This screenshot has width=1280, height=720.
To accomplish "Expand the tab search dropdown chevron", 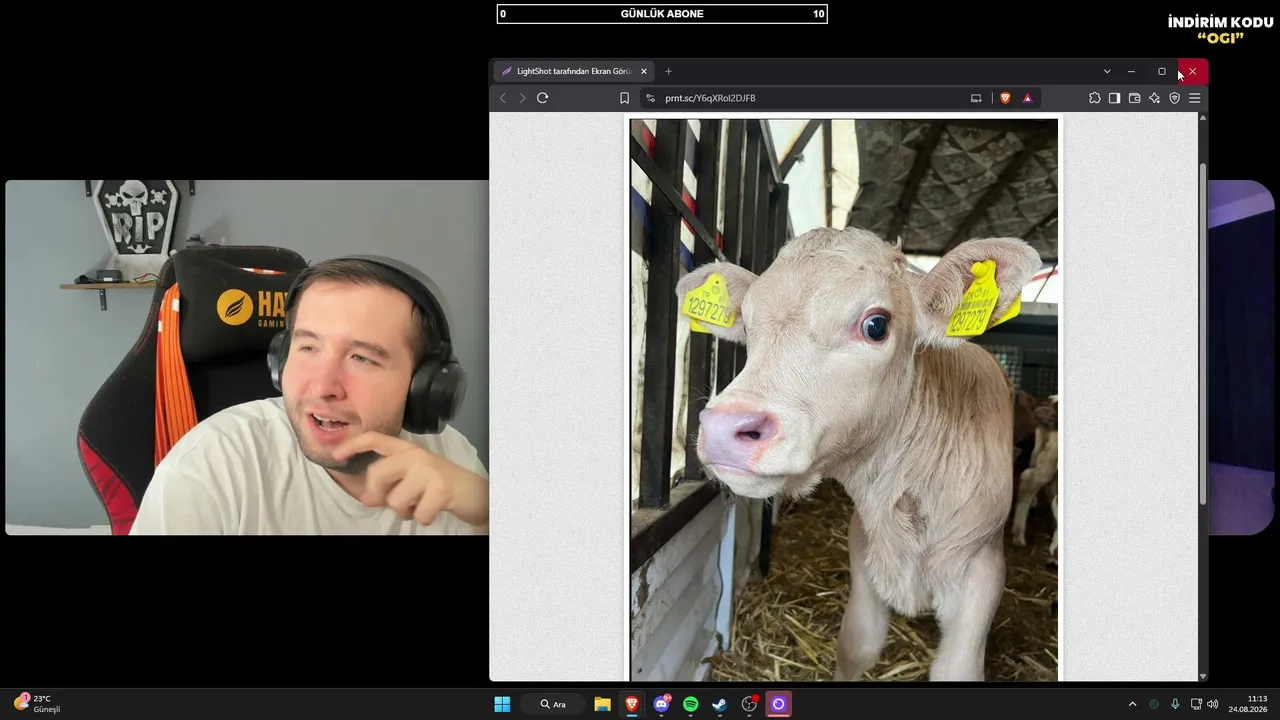I will [1107, 71].
